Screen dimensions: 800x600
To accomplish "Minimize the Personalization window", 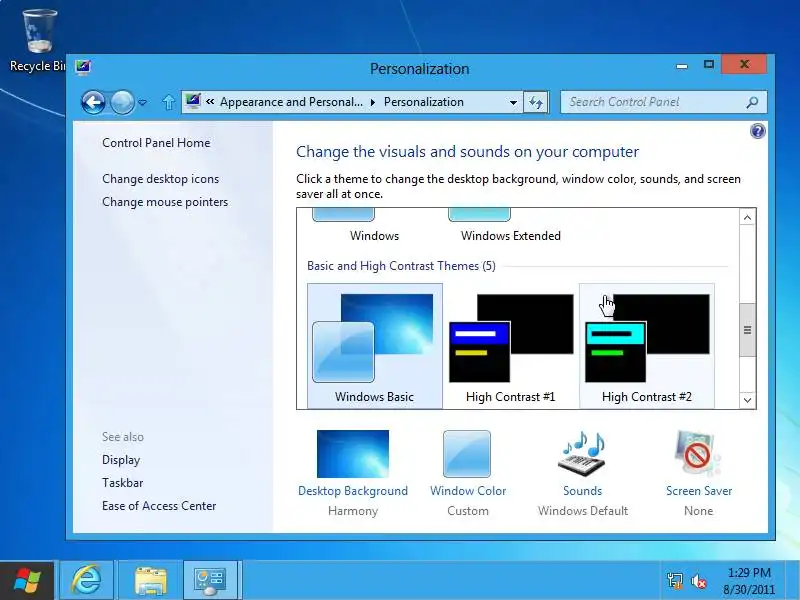I will coord(682,66).
